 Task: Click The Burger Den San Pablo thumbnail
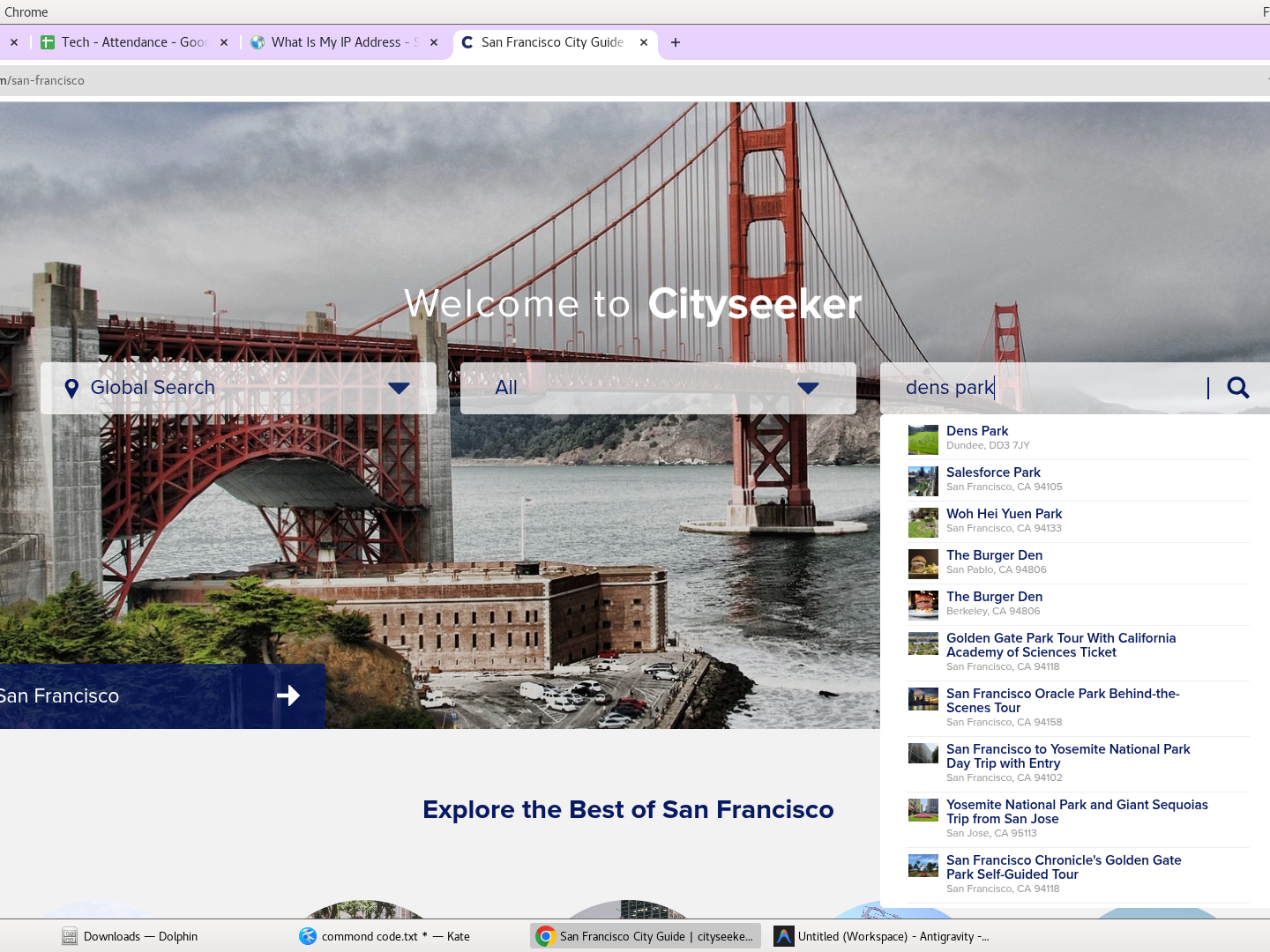(923, 562)
